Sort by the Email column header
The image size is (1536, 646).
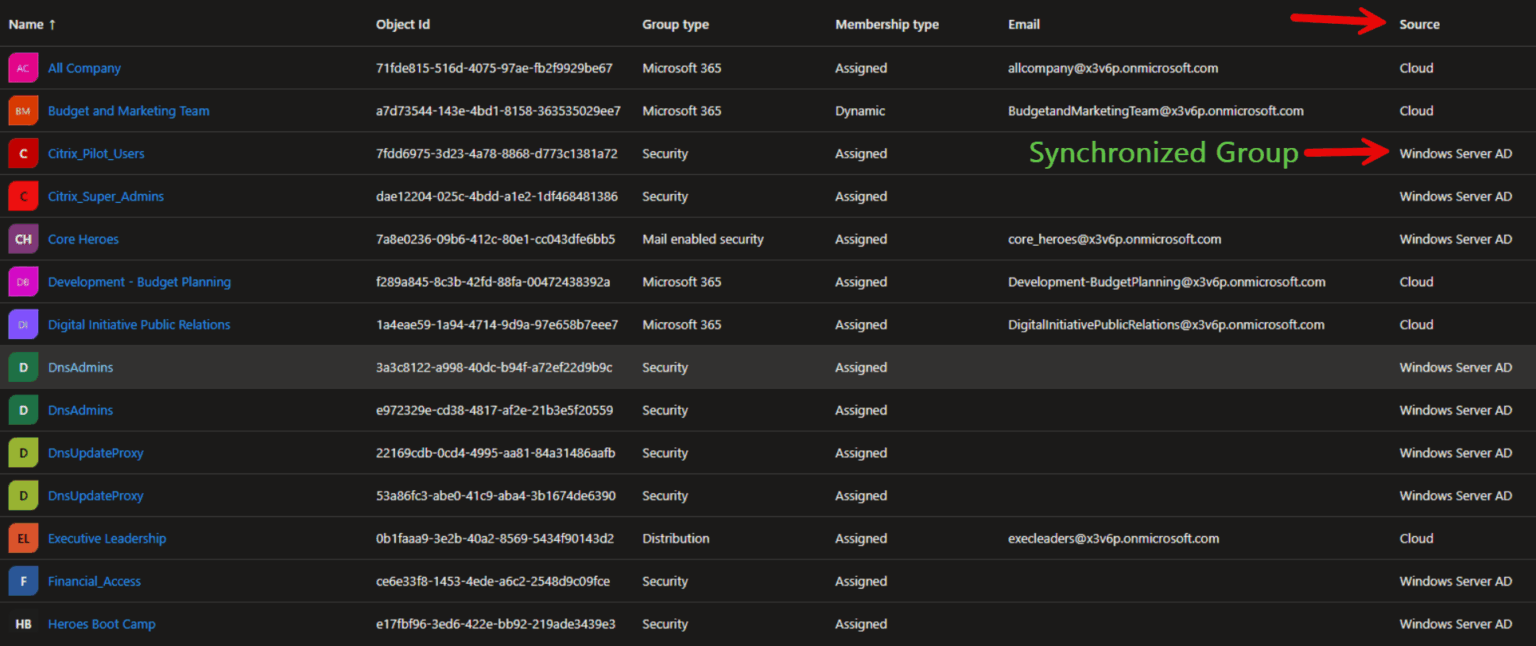pos(1024,25)
